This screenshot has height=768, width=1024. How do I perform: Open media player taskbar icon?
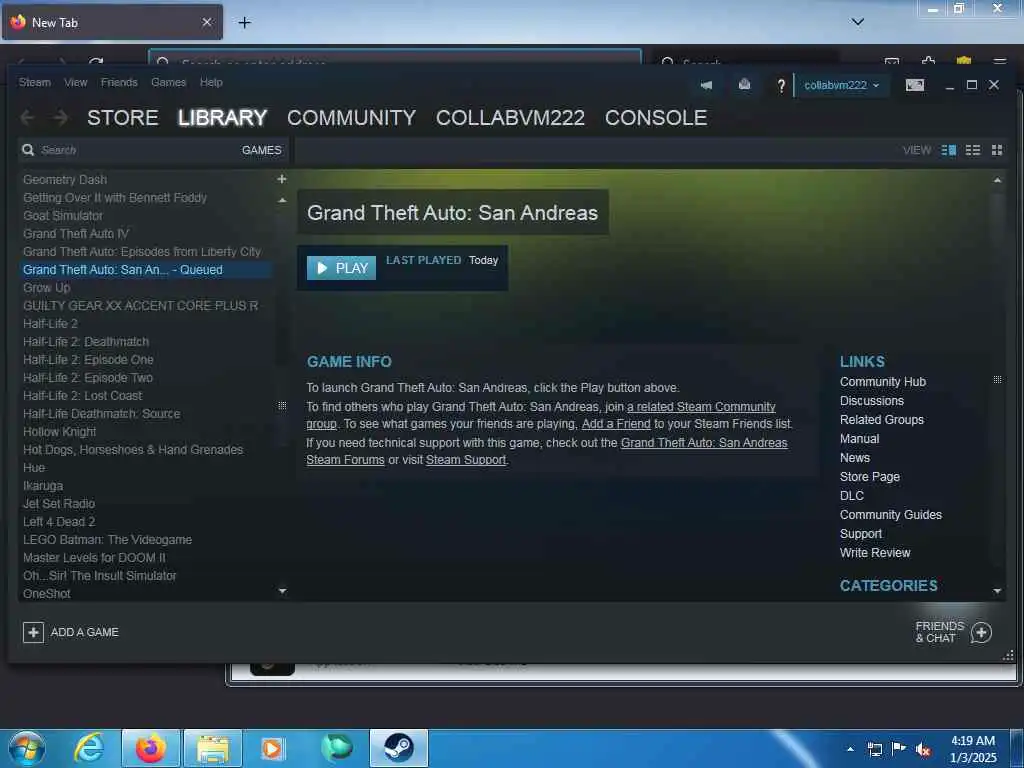pyautogui.click(x=272, y=748)
